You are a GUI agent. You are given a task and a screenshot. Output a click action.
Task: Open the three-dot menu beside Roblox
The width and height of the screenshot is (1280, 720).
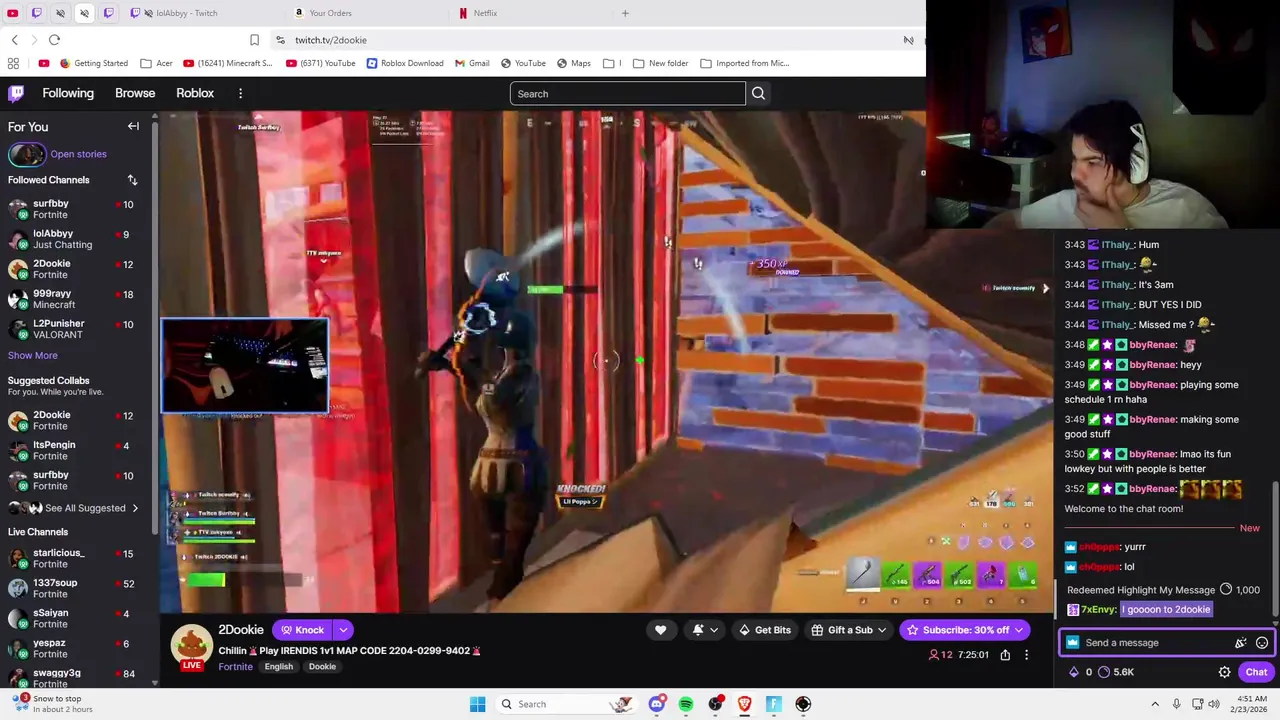click(x=240, y=93)
